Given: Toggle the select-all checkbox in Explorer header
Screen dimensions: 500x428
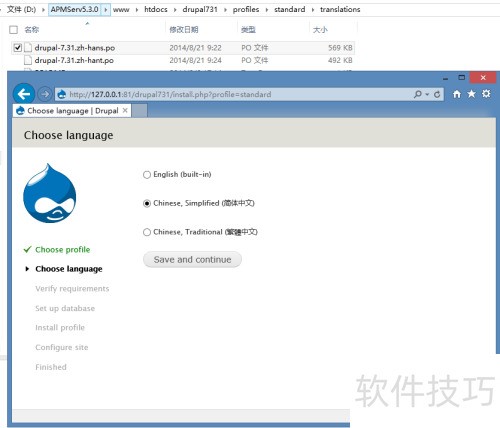Looking at the screenshot, I should (x=13, y=30).
